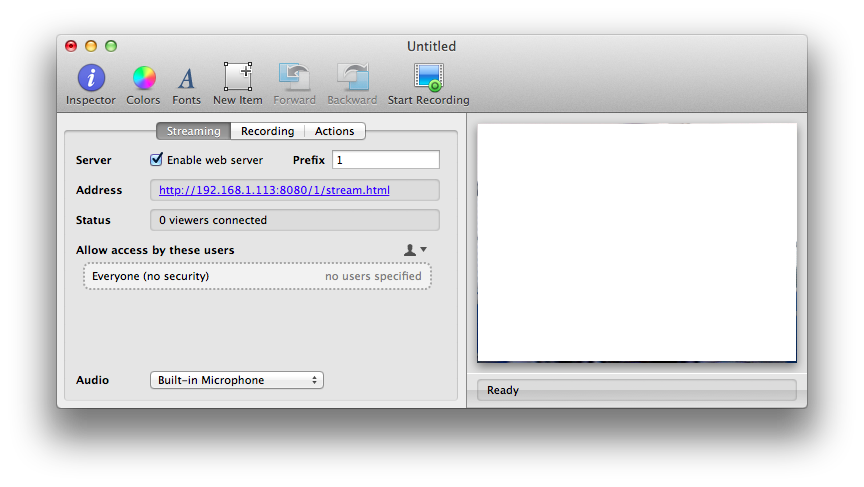Click the Allow access by these users label
The image size is (864, 487).
click(x=155, y=250)
